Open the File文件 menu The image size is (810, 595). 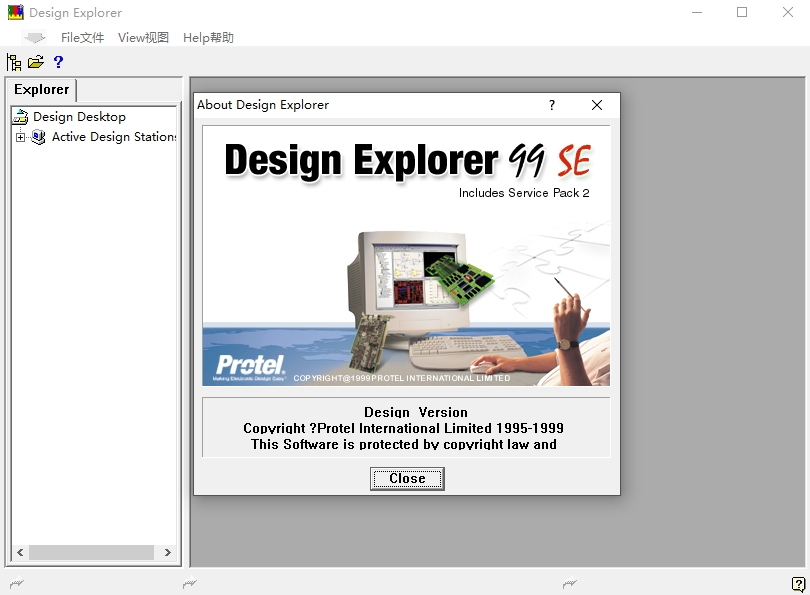tap(82, 38)
